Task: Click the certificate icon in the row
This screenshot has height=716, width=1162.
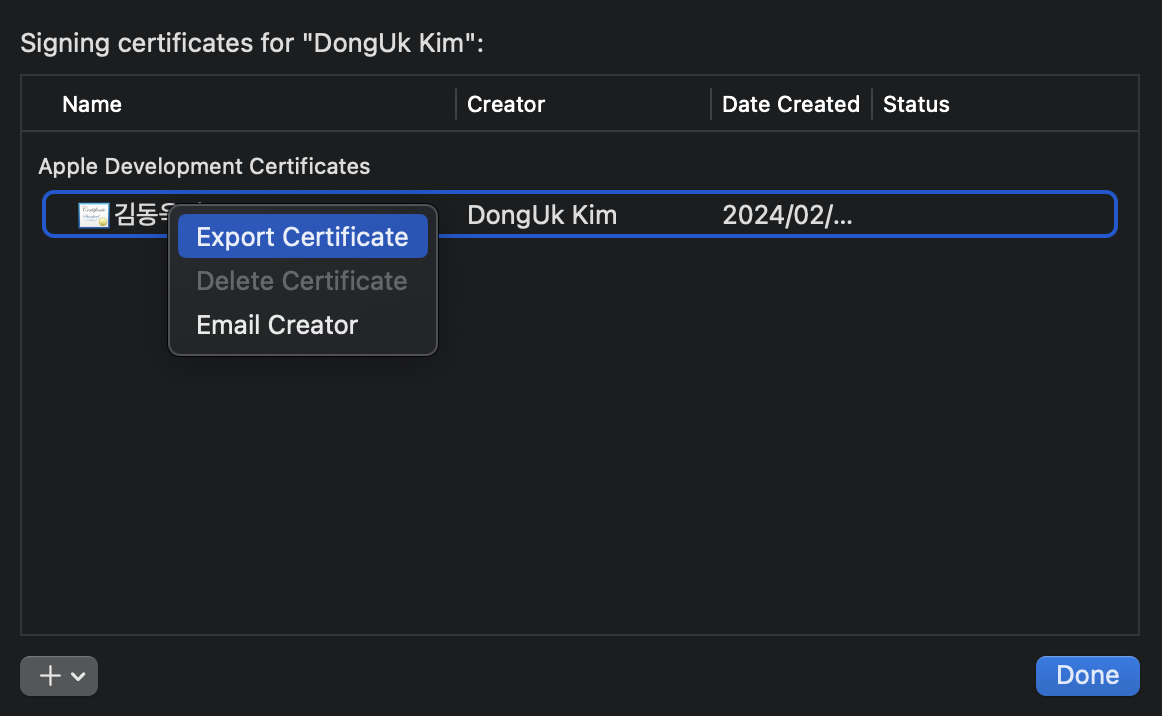Action: [93, 215]
